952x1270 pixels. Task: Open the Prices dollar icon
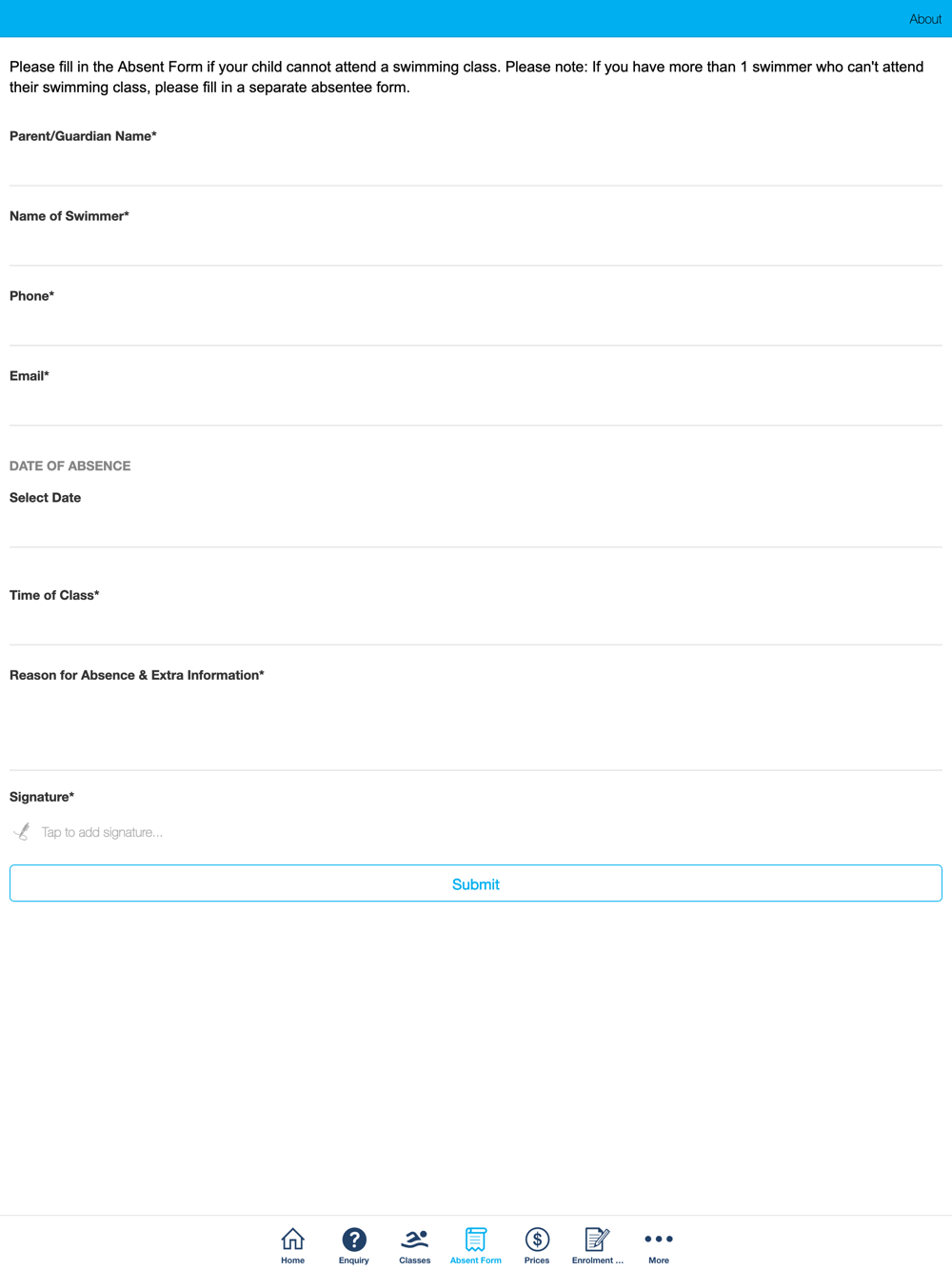click(537, 1239)
